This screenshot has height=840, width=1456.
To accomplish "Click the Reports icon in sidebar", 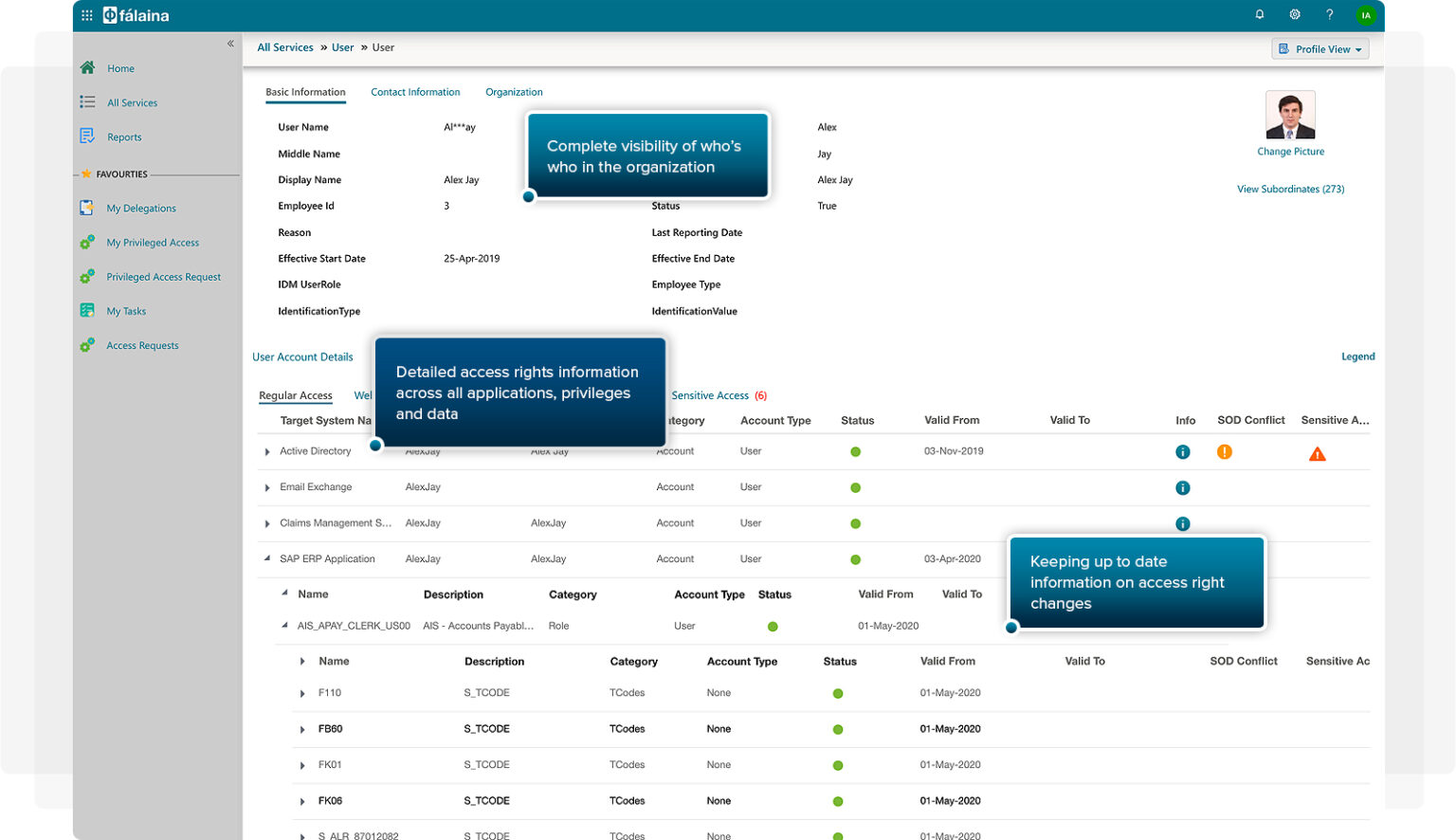I will pyautogui.click(x=87, y=136).
